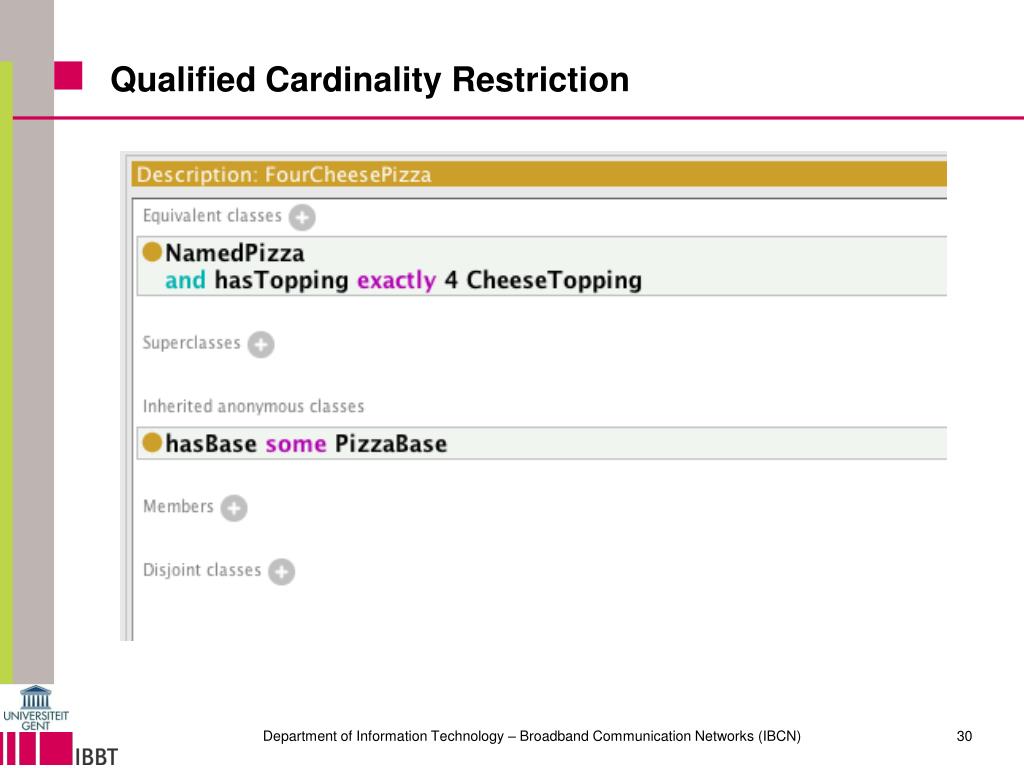Click the slide number 30
Screen dimensions: 1024x768
tap(964, 736)
